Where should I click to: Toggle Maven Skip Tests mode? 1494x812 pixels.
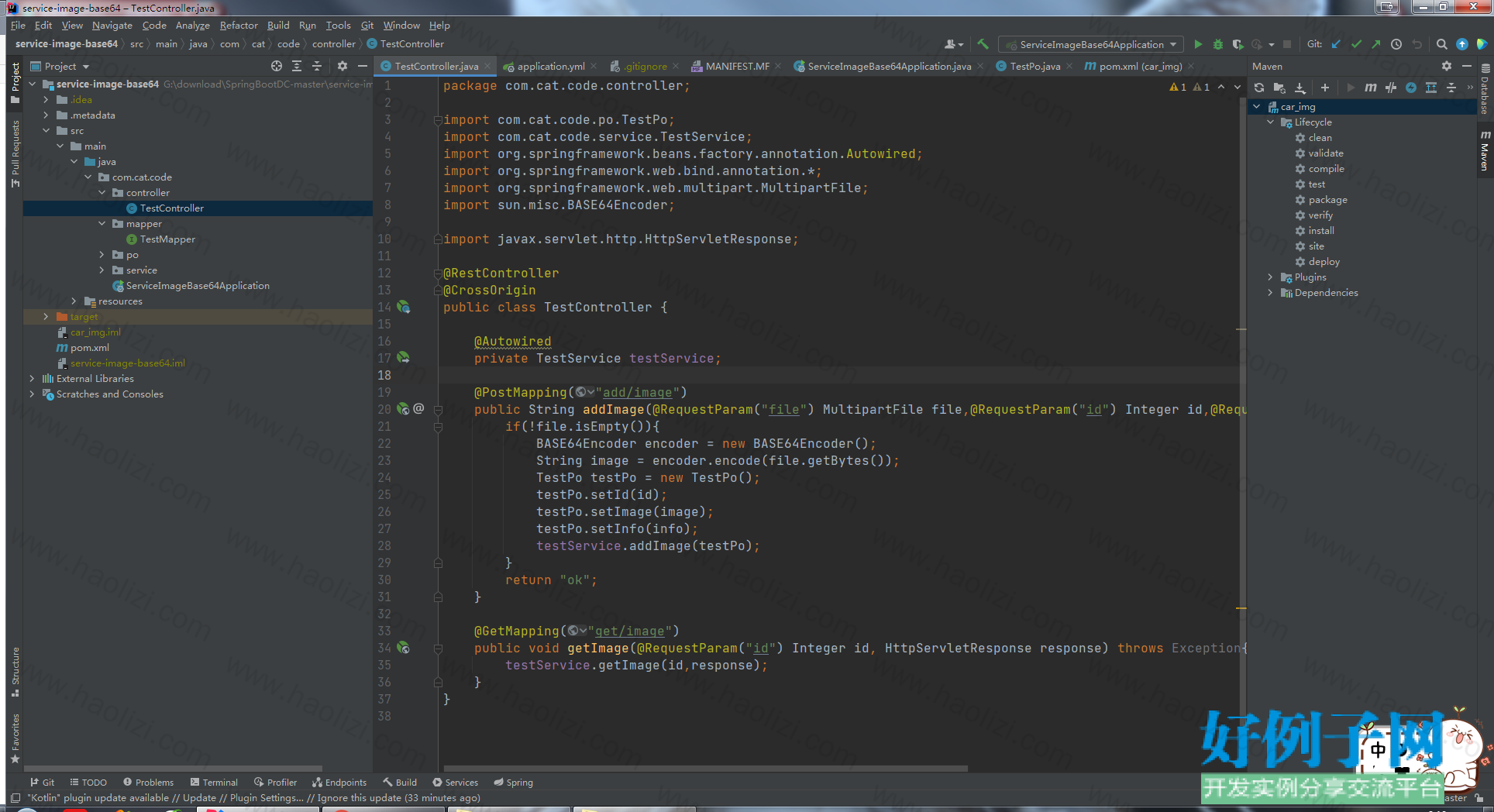(x=1411, y=88)
